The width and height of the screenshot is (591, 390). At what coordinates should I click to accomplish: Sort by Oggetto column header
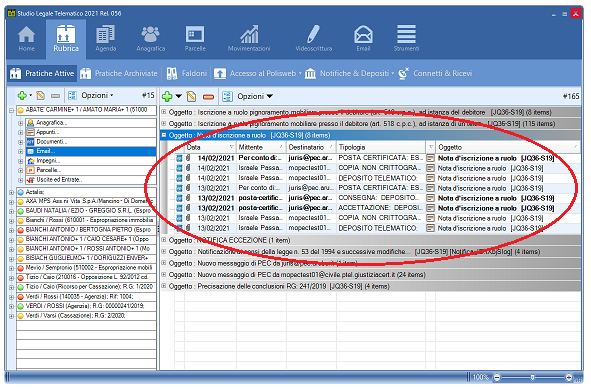(x=507, y=147)
